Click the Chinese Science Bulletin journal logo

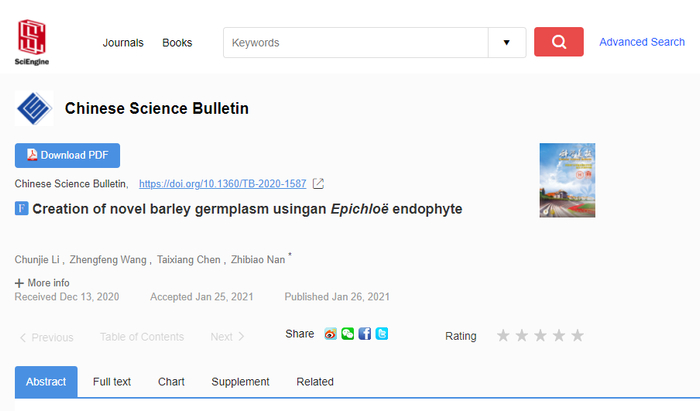click(33, 108)
